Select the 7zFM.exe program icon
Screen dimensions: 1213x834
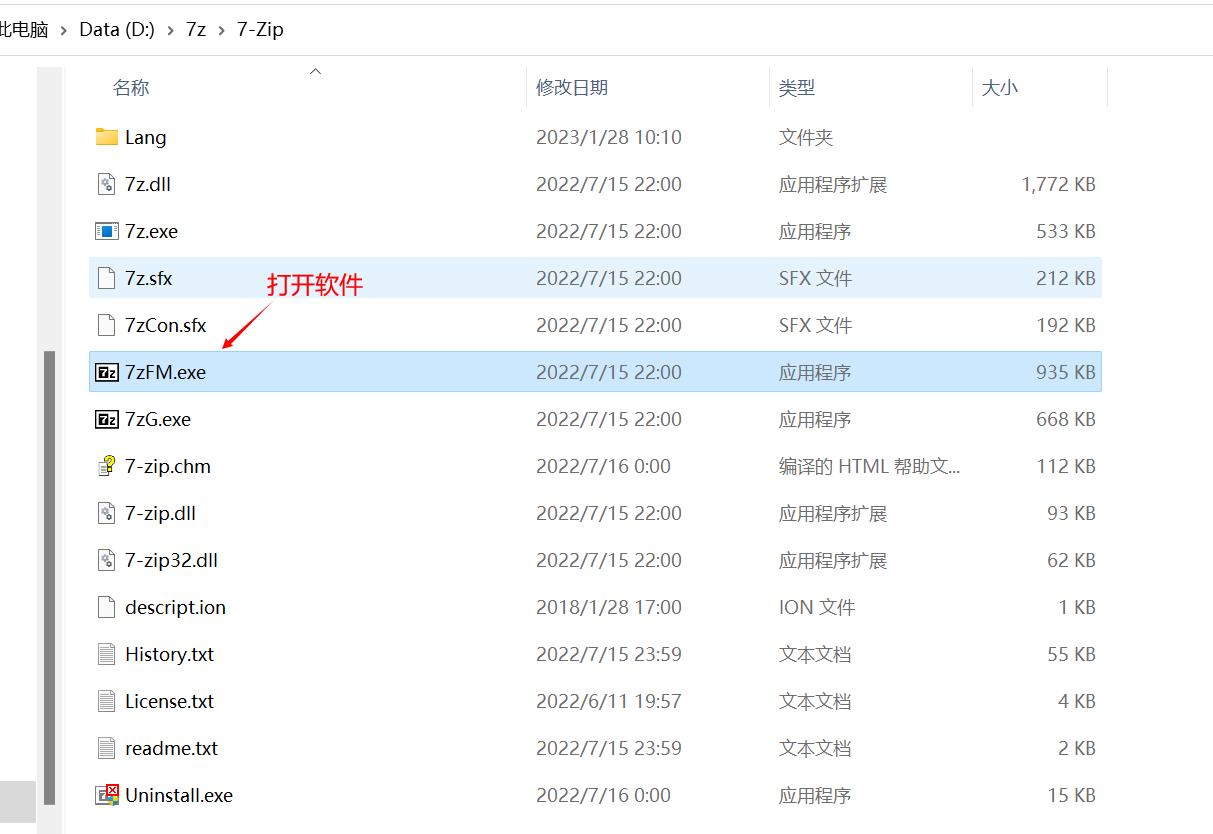pyautogui.click(x=107, y=372)
